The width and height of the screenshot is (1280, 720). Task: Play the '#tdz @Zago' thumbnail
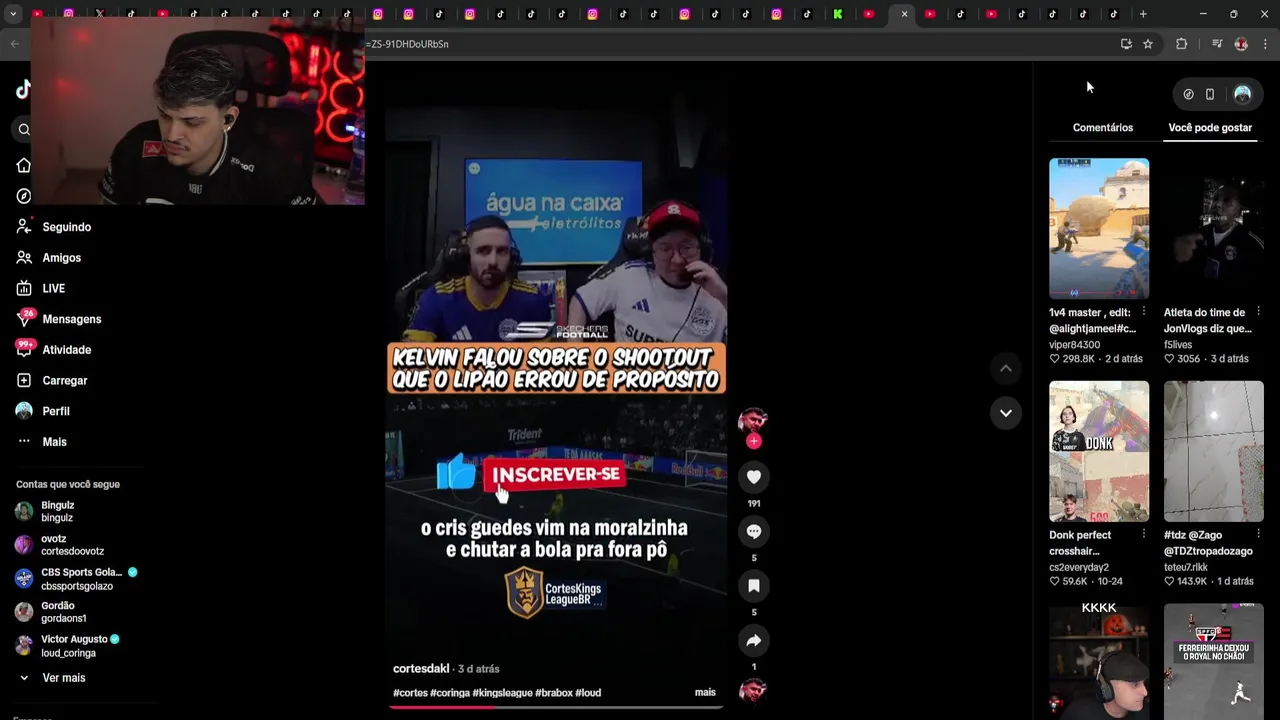pyautogui.click(x=1213, y=451)
